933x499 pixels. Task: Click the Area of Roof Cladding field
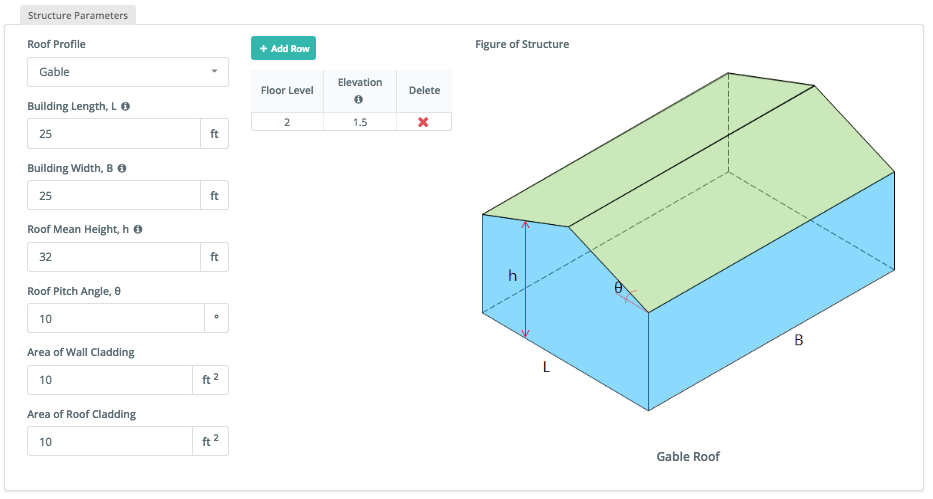(110, 442)
